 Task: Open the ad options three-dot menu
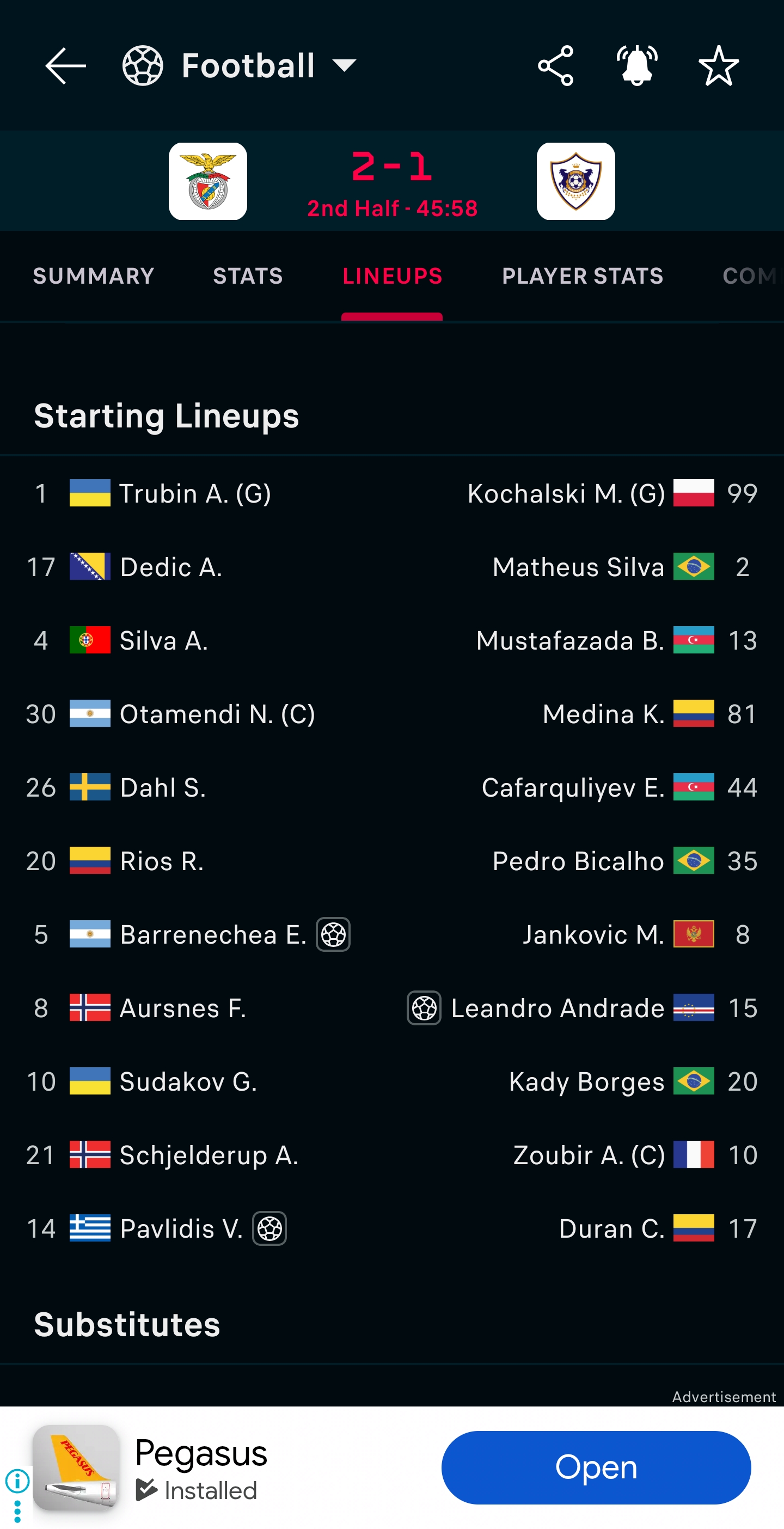[17, 1511]
